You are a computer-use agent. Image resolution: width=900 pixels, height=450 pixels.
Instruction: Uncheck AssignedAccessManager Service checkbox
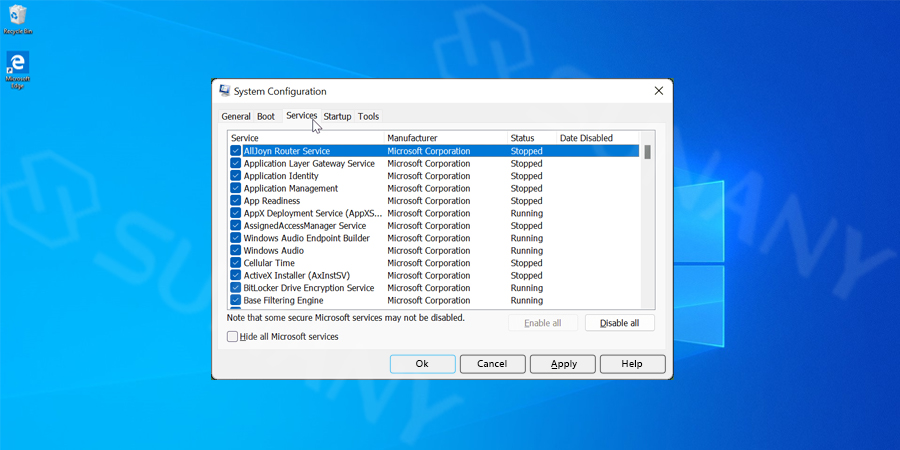(235, 226)
